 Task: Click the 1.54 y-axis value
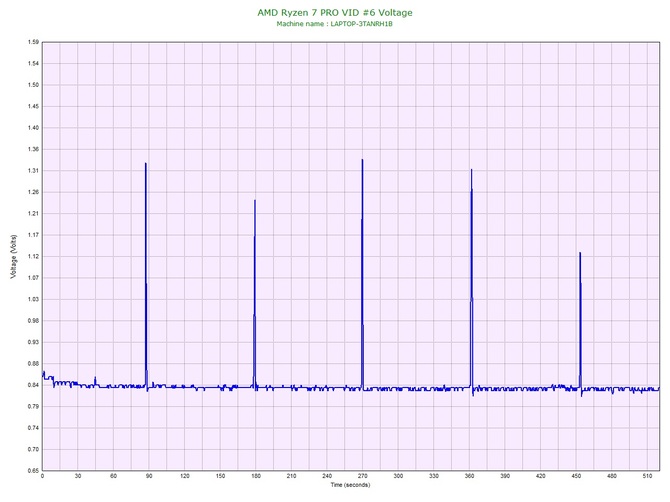tap(33, 63)
